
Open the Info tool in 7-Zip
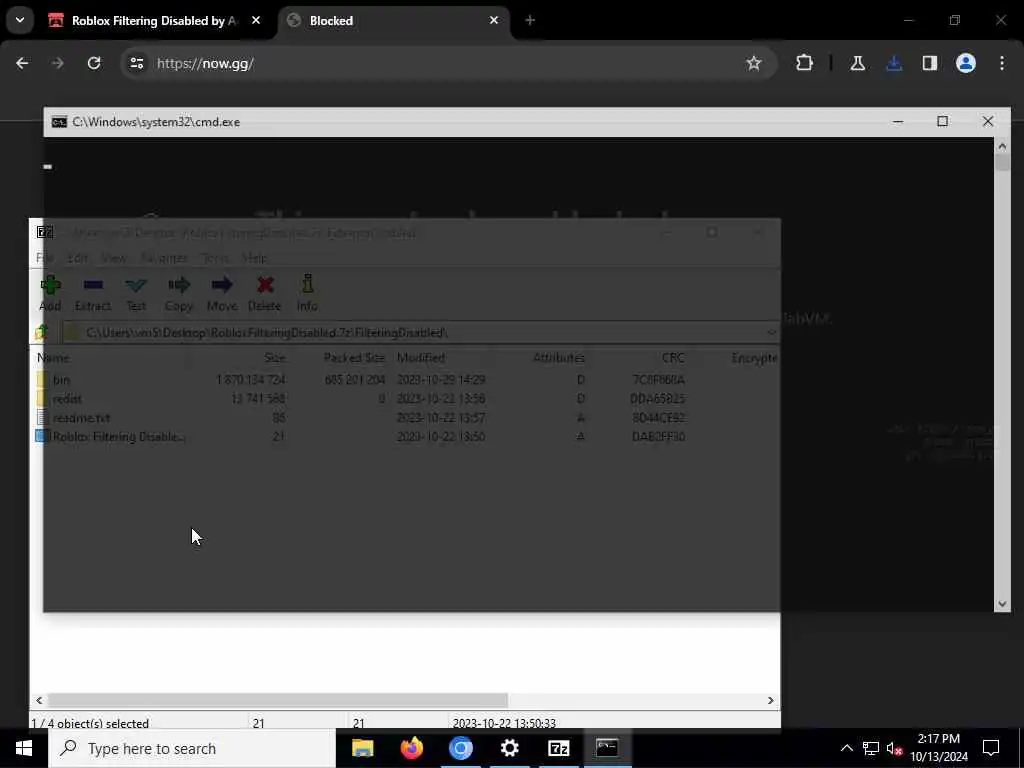pyautogui.click(x=307, y=293)
